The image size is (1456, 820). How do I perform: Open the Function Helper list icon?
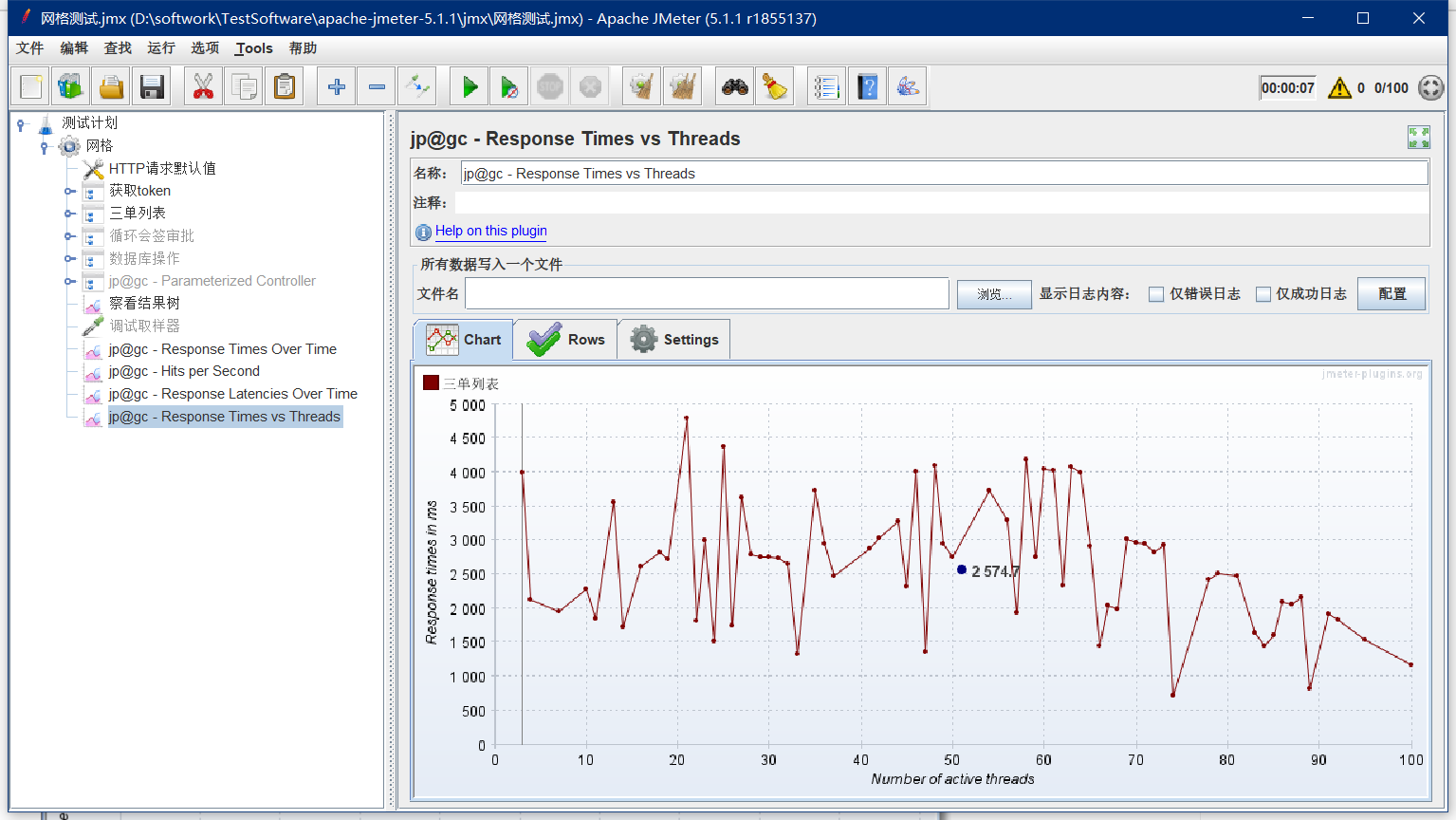click(x=826, y=87)
